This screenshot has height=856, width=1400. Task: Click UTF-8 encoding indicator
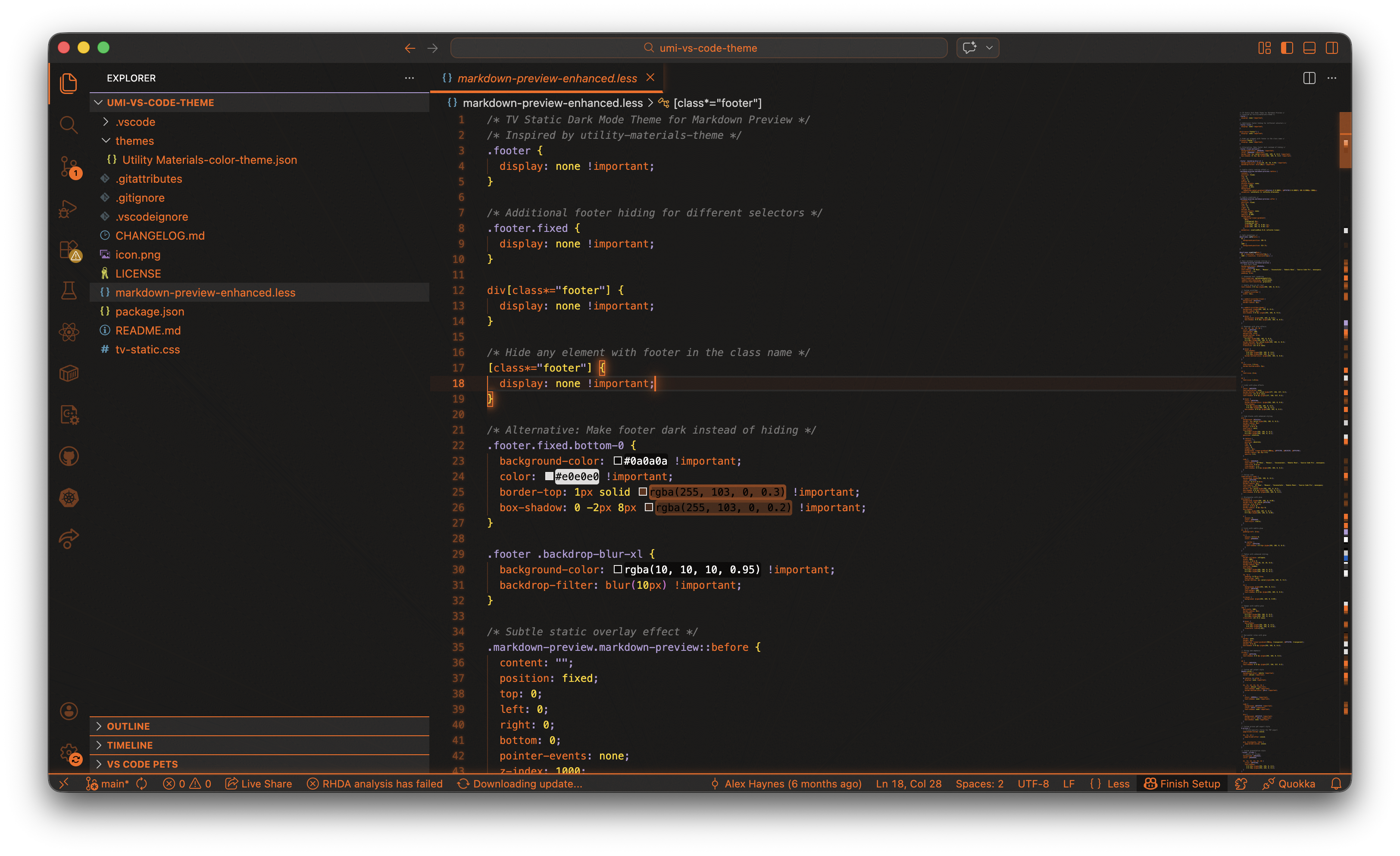[x=1033, y=783]
